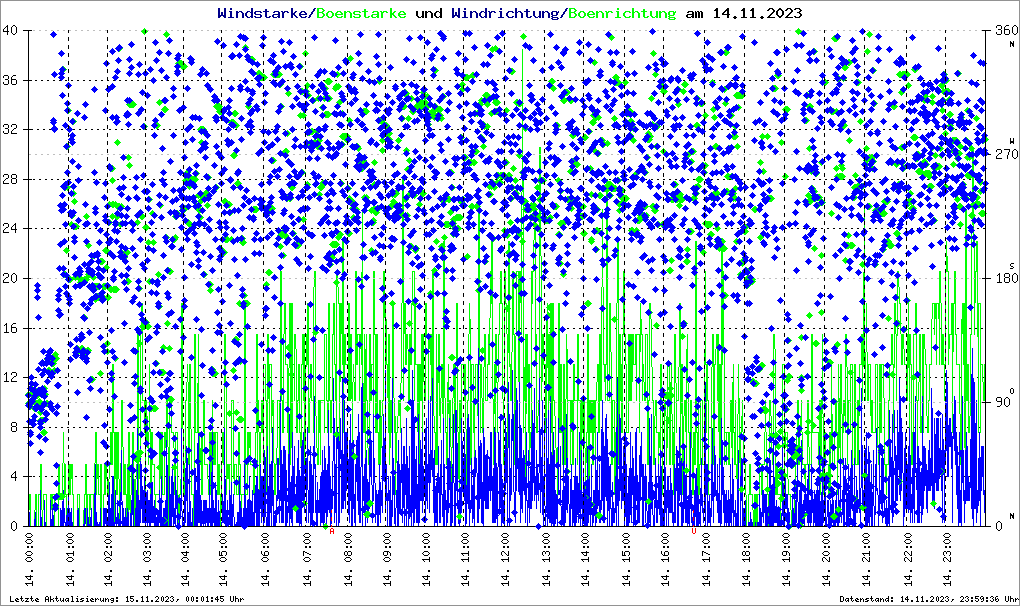Click the 'Datenstand: 14.11.2023, 23:59:36 Uhr' footer
Viewport: 1020px width, 606px height.
928,599
